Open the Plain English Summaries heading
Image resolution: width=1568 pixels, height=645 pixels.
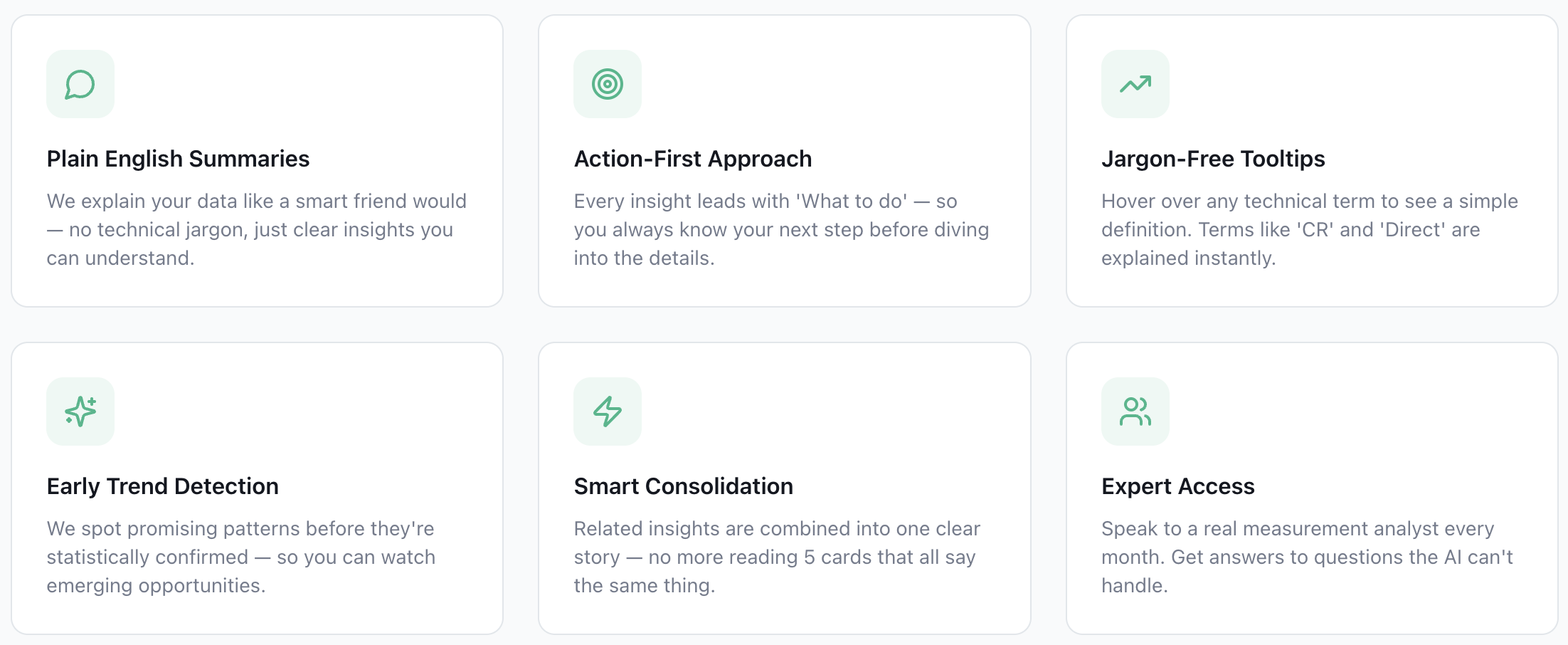point(178,159)
